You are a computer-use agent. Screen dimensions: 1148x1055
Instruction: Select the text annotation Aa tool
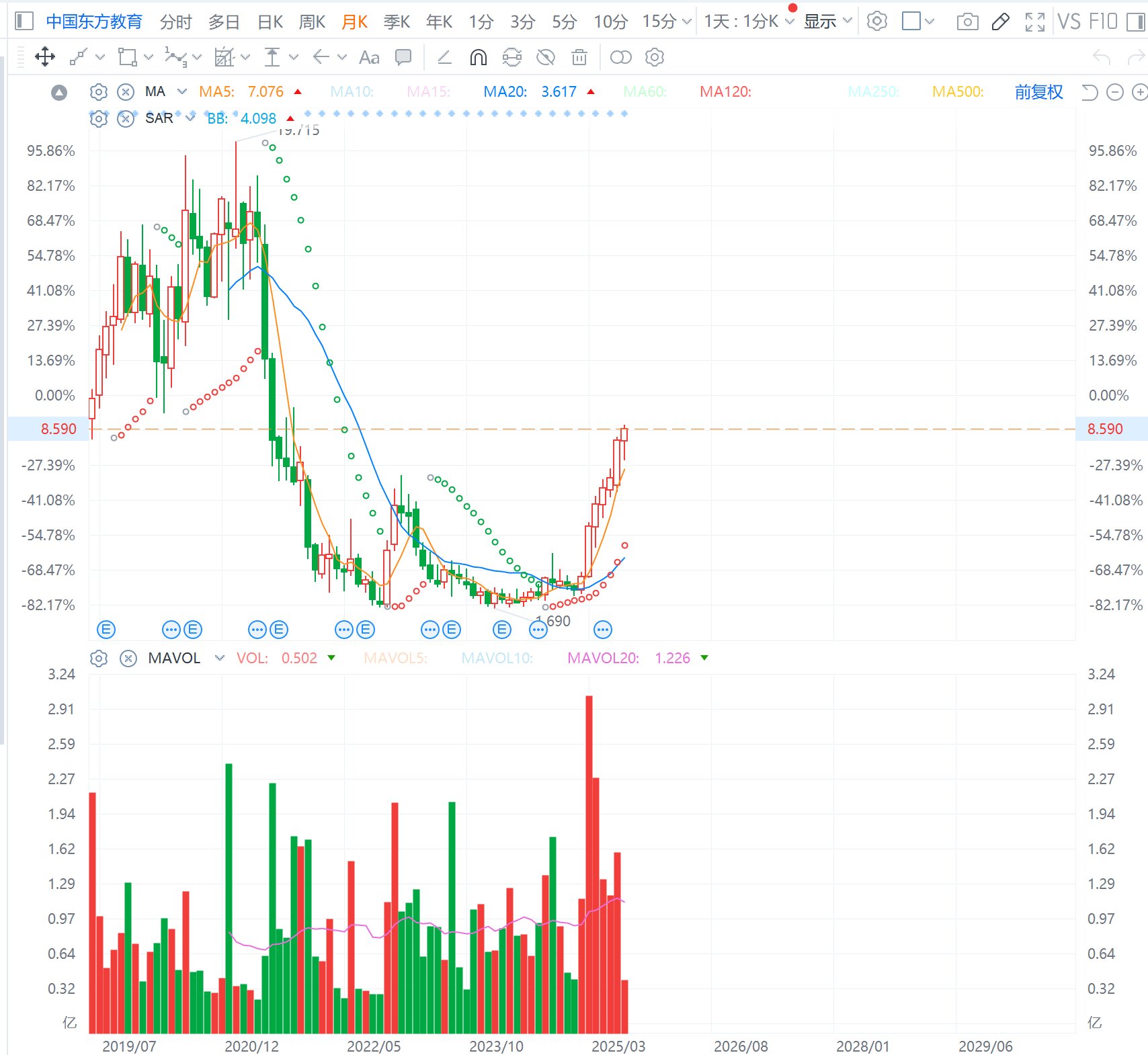tap(369, 57)
